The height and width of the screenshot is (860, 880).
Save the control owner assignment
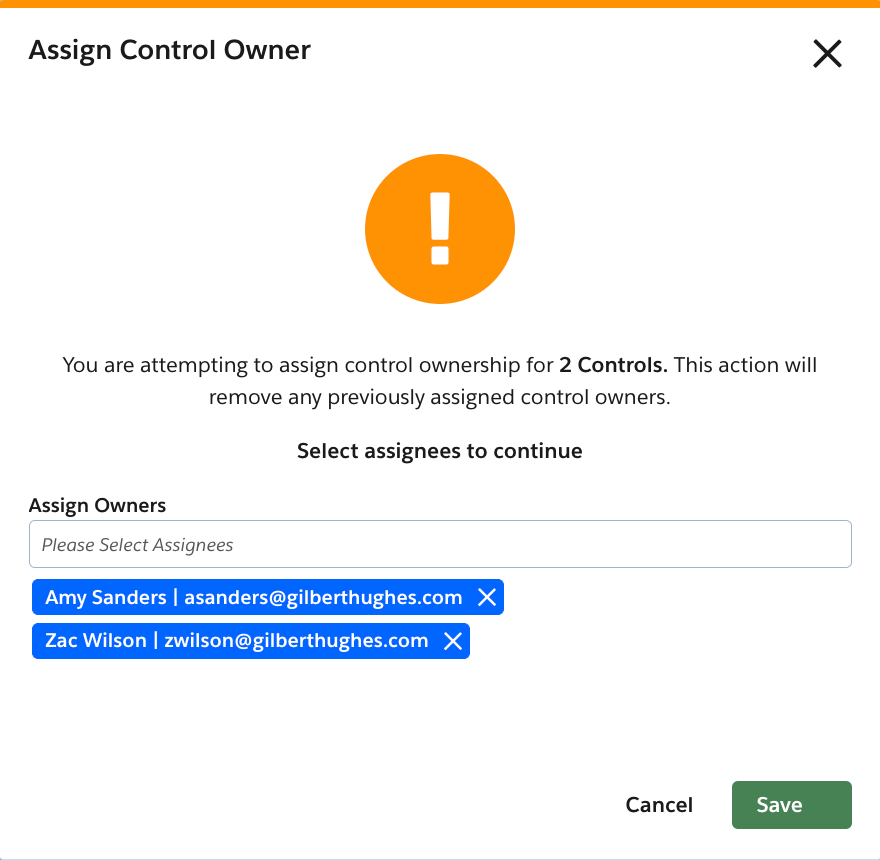click(x=791, y=804)
